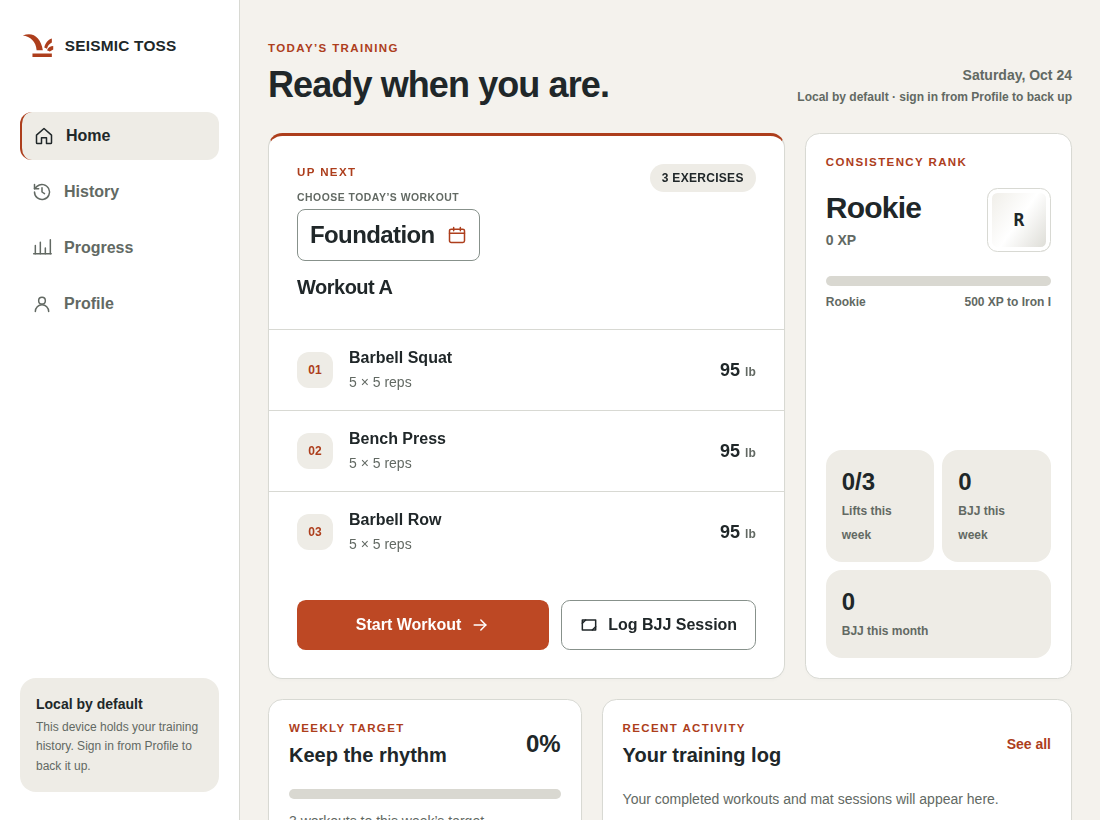Click the 3 Exercises badge
Screen dimensions: 1100x820
coord(702,178)
